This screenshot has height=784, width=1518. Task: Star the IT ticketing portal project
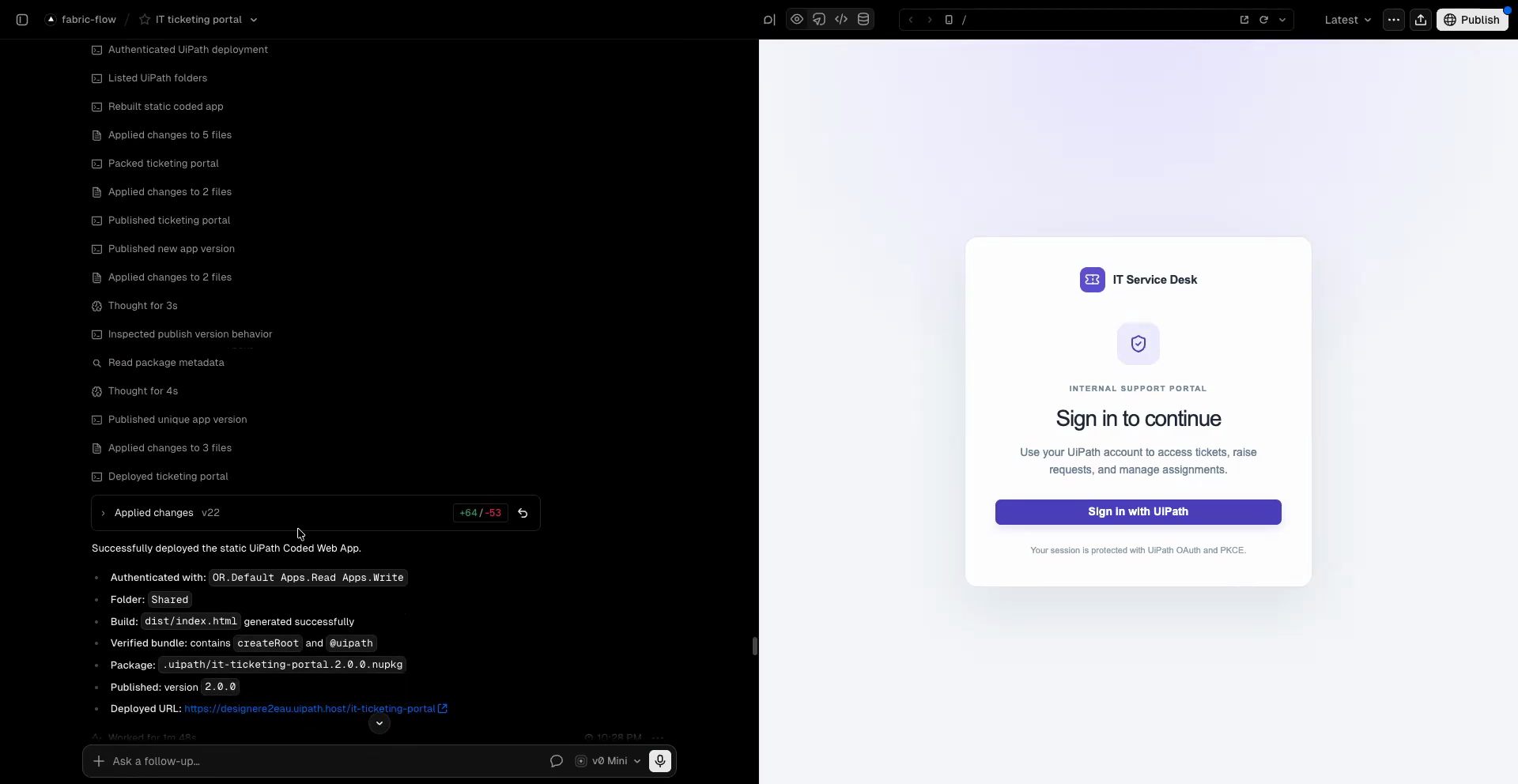pyautogui.click(x=144, y=20)
